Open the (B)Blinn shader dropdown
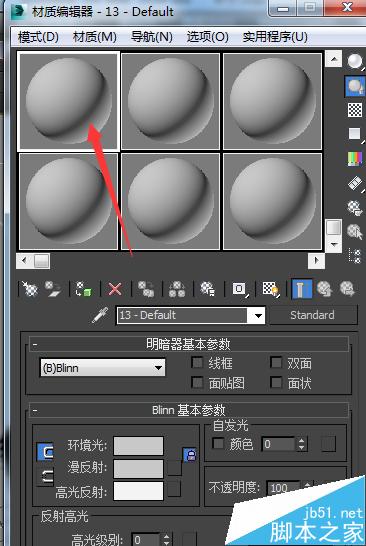This screenshot has width=366, height=546. click(103, 368)
